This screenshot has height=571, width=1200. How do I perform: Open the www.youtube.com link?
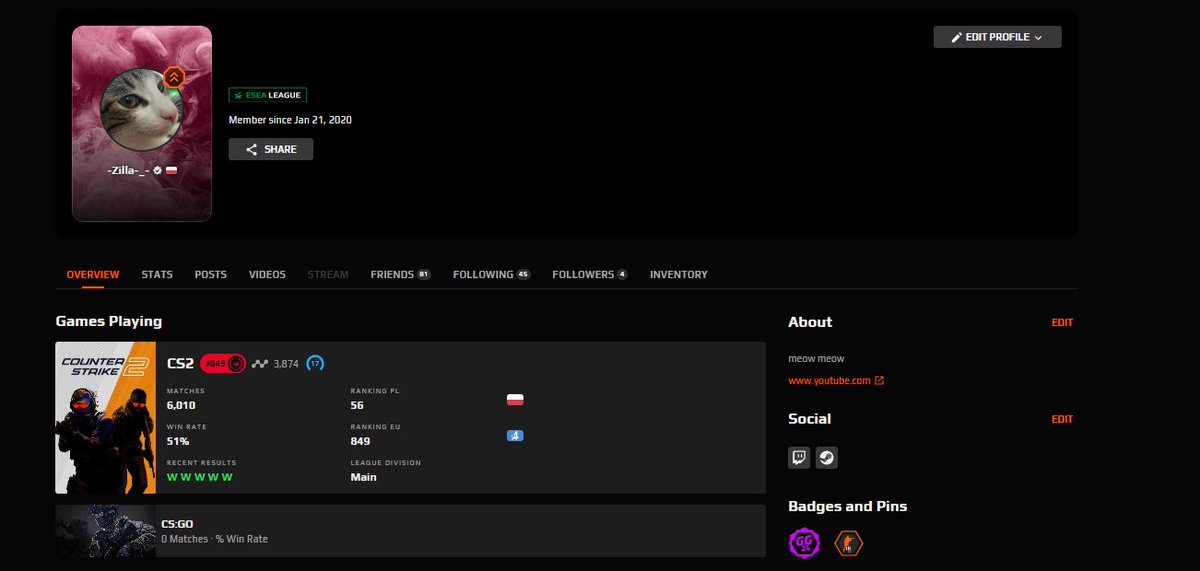coord(836,381)
